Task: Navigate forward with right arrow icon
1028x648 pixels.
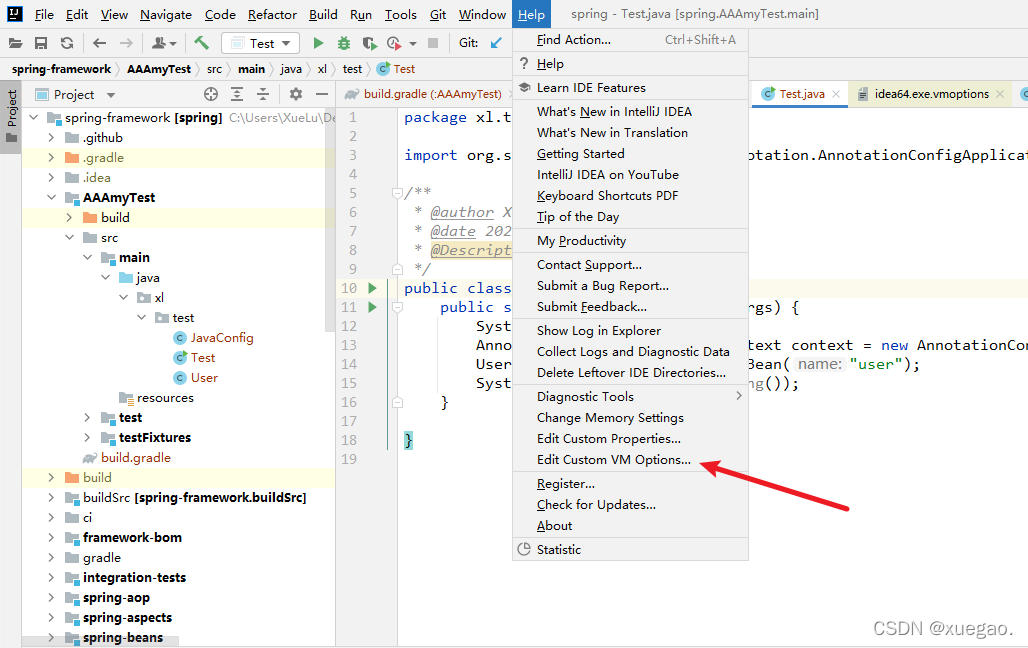Action: tap(126, 43)
